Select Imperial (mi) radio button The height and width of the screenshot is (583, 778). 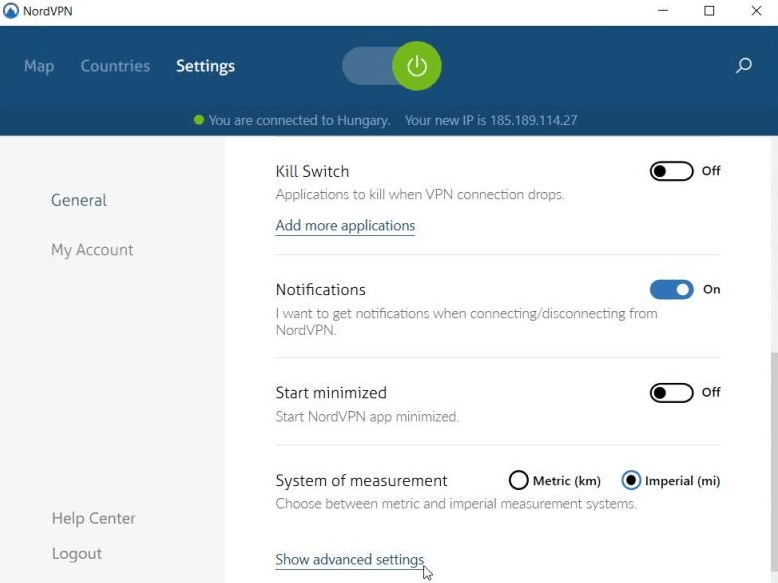(631, 480)
